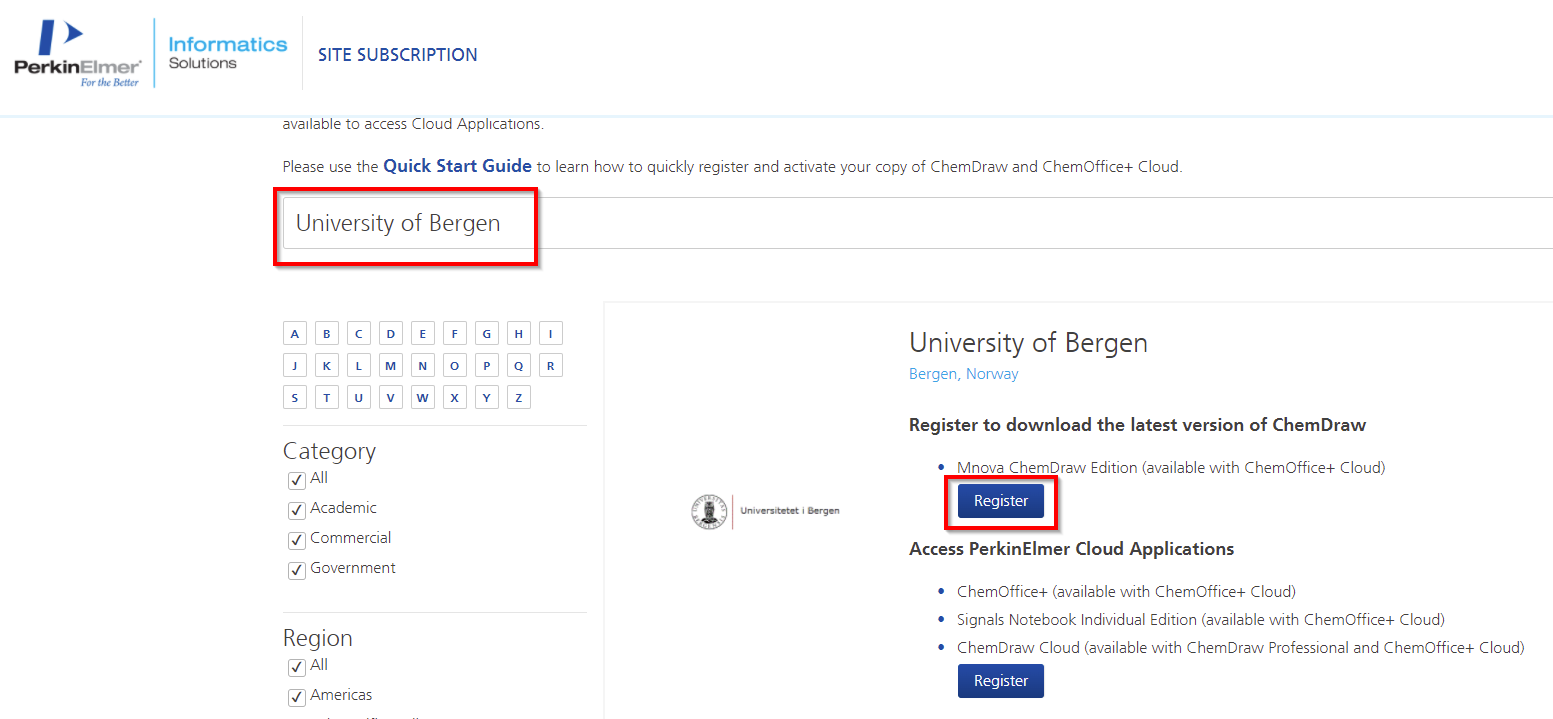1553x719 pixels.
Task: Filter institutions by letter A
Action: [x=294, y=334]
